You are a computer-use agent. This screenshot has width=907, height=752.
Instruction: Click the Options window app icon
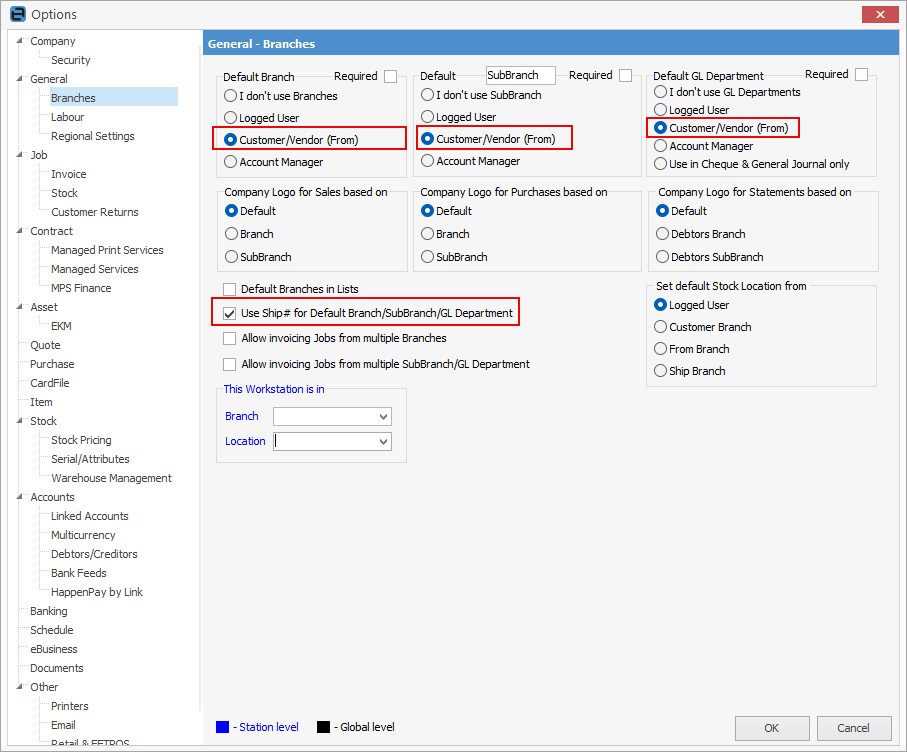pyautogui.click(x=18, y=14)
